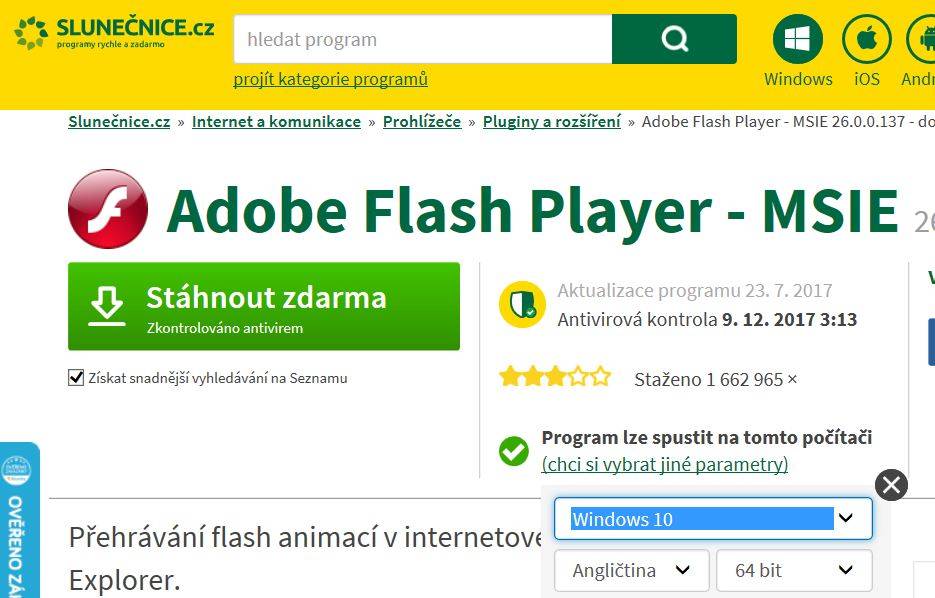Viewport: 935px width, 598px height.
Task: Open the Windows 10 operating system dropdown
Action: (713, 519)
